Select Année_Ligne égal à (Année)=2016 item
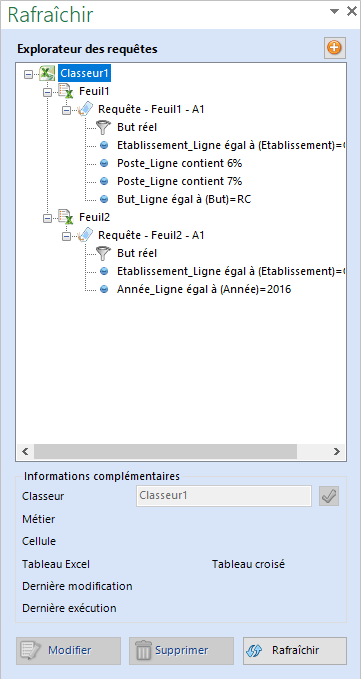Screen dimensions: 361x679 (x=204, y=289)
